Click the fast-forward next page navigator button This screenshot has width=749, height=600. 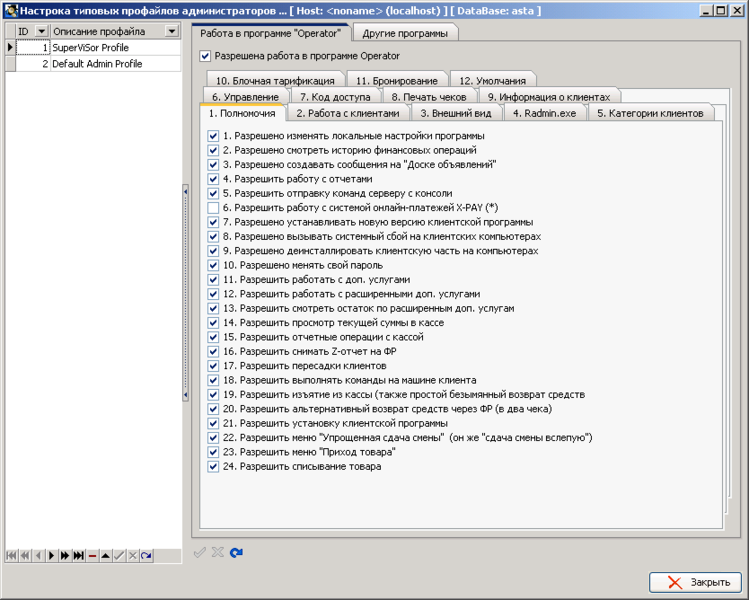pyautogui.click(x=65, y=556)
